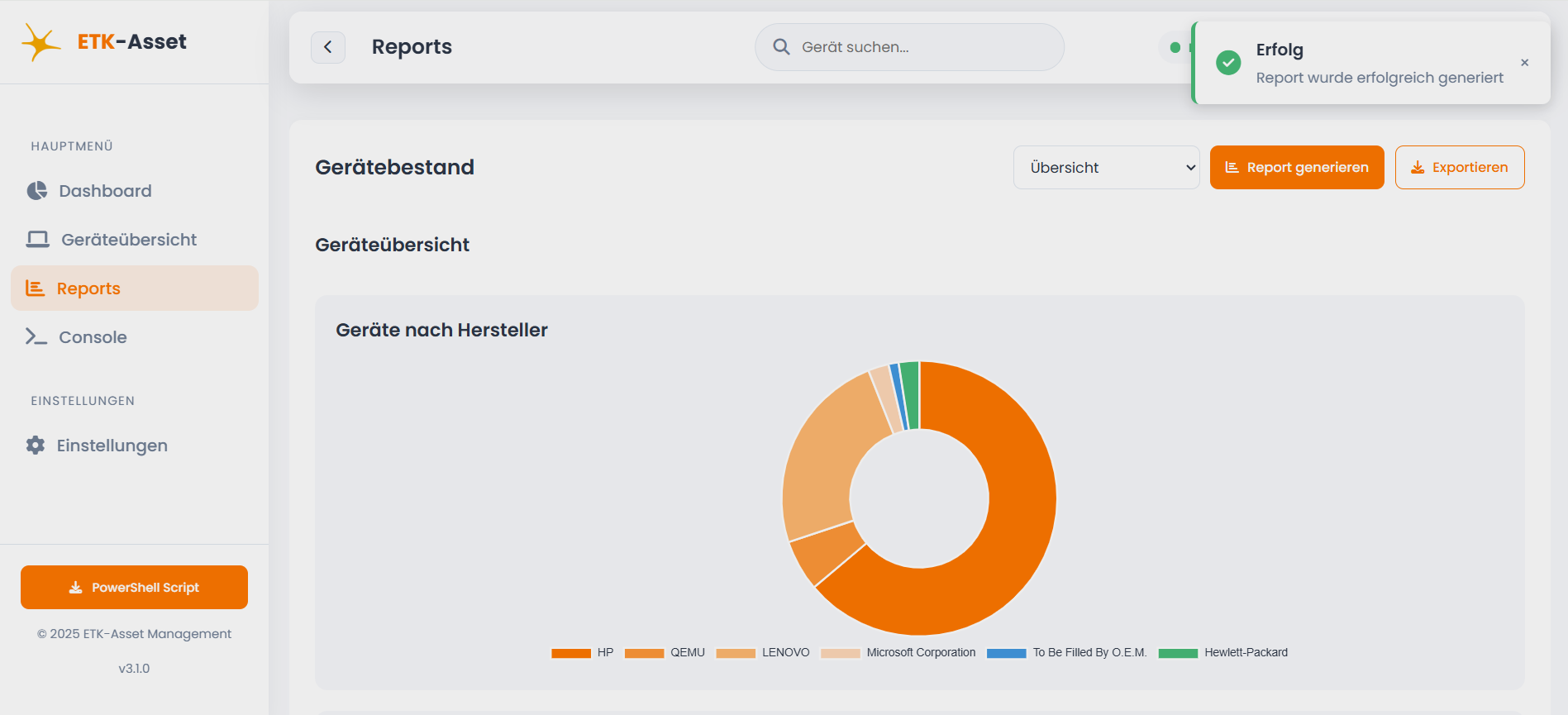
Task: Click the ETK-Asset brand title
Action: (x=132, y=41)
